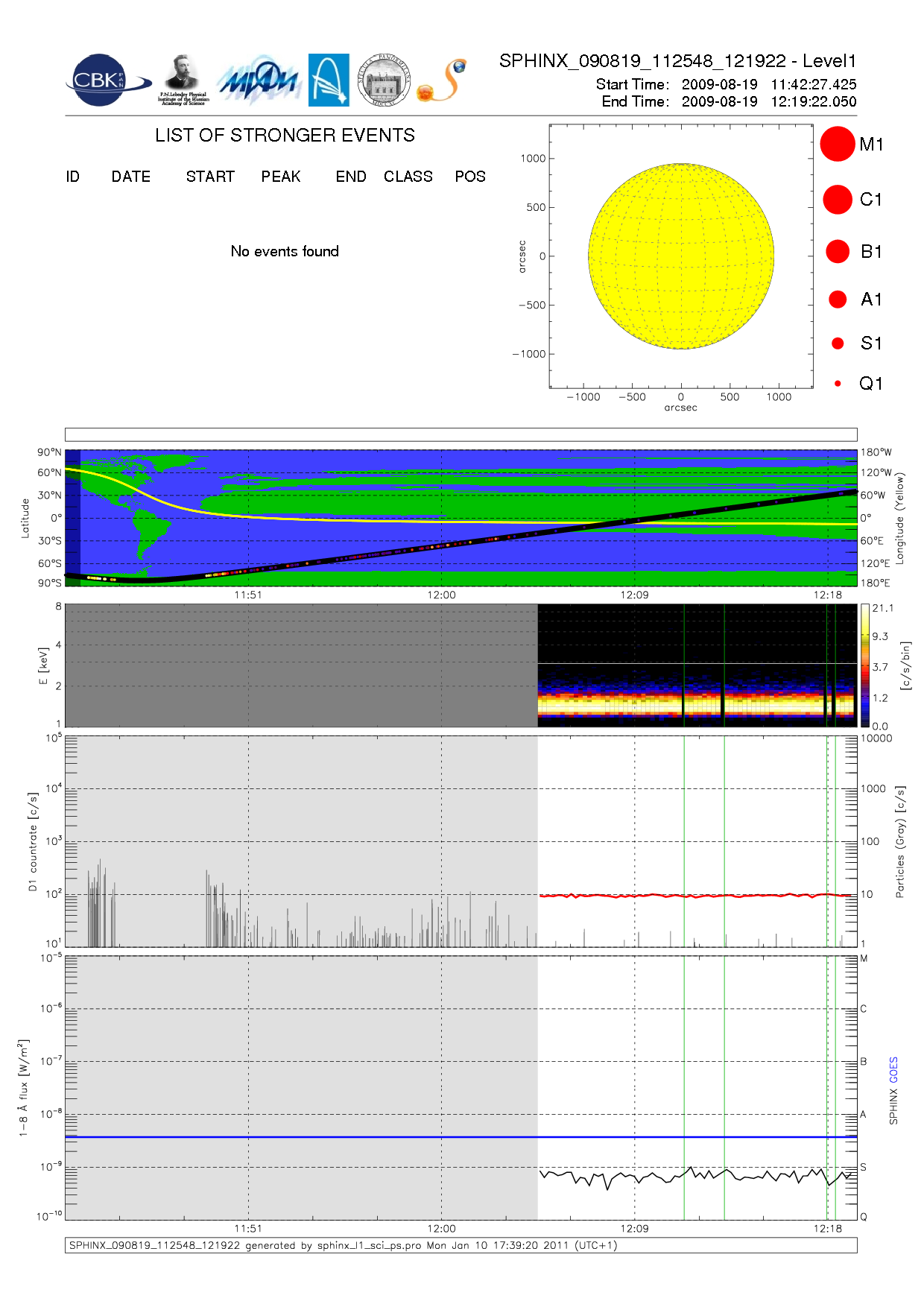Click the M1 red legend circle
Image resolution: width=924 pixels, height=1307 pixels.
point(838,144)
